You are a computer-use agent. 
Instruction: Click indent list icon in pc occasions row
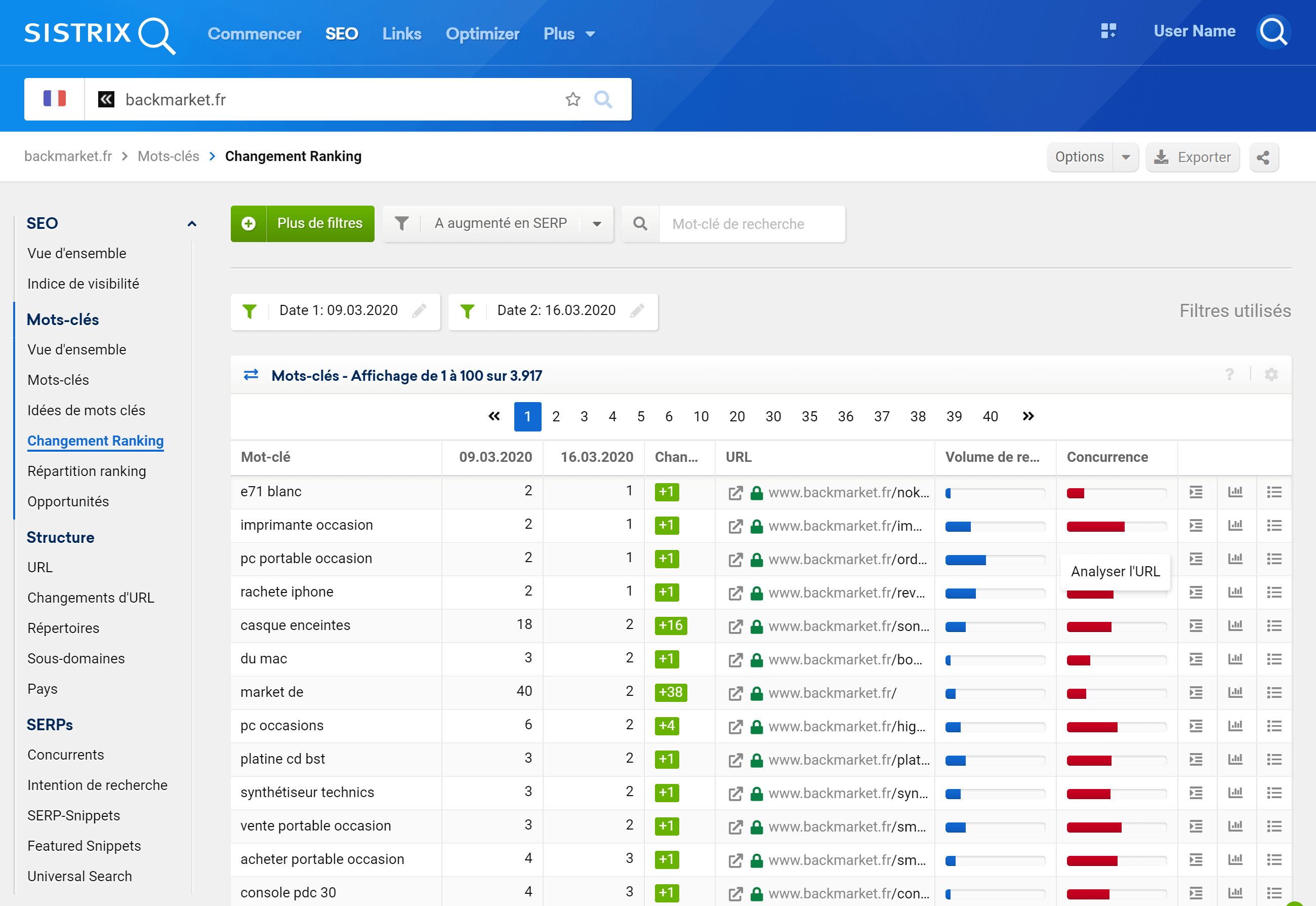pos(1196,726)
